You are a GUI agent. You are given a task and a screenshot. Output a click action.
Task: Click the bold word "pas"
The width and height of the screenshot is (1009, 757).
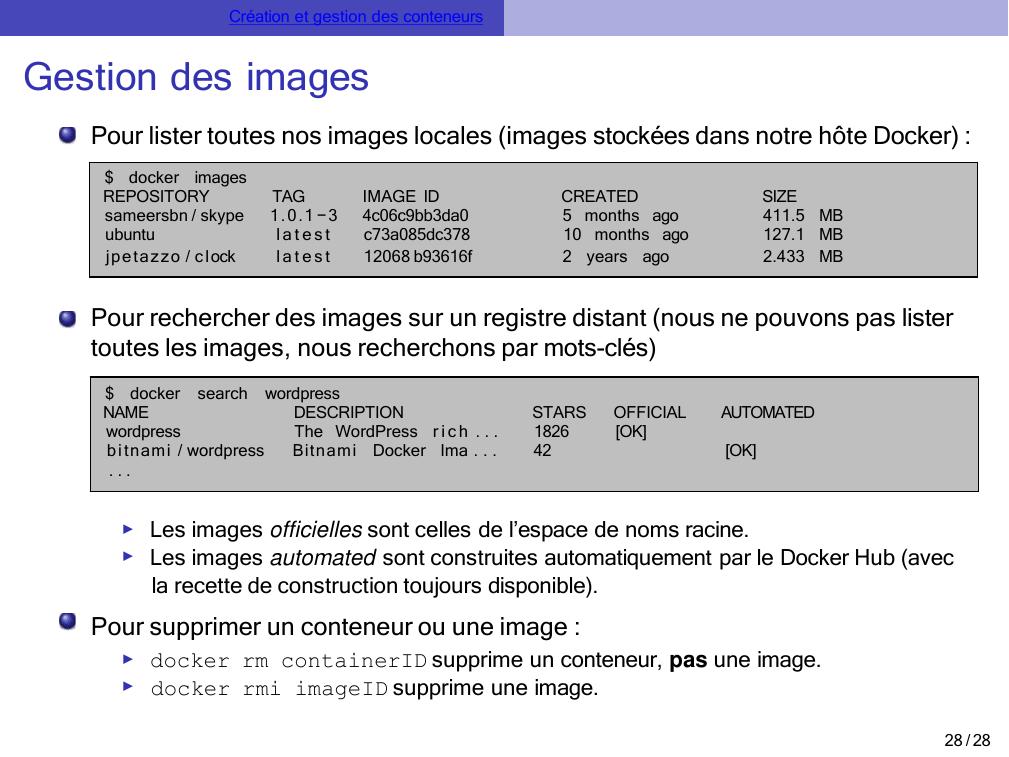coord(688,660)
